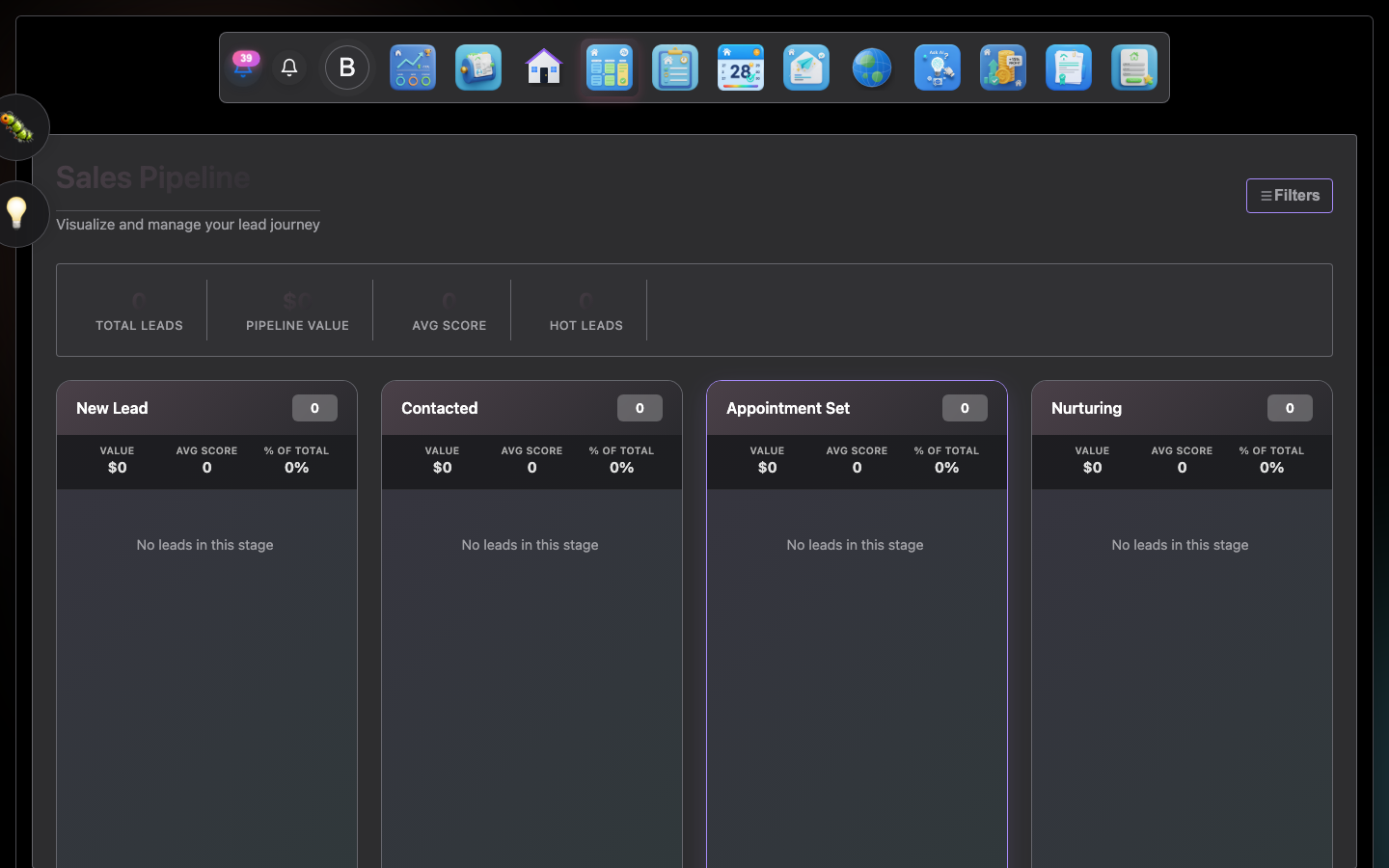Open the calendar icon showing 28
Screen dimensions: 1389x868
[x=741, y=68]
